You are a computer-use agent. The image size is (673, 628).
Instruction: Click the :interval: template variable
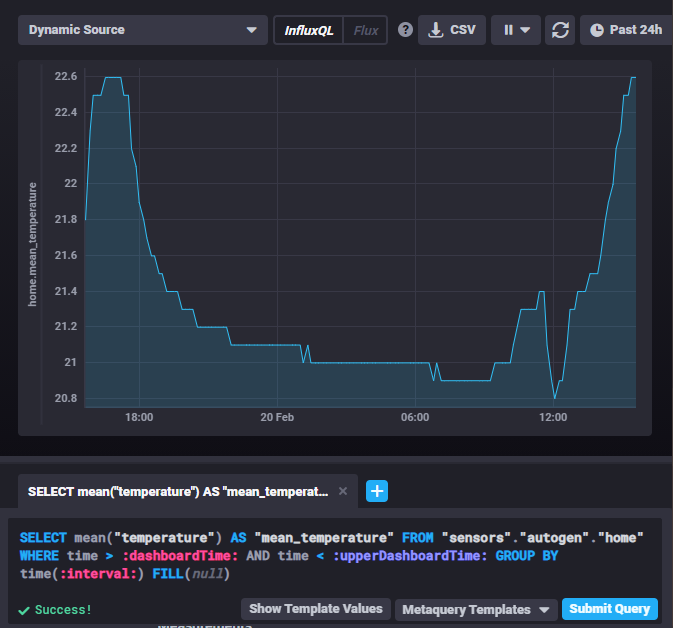pyautogui.click(x=97, y=574)
